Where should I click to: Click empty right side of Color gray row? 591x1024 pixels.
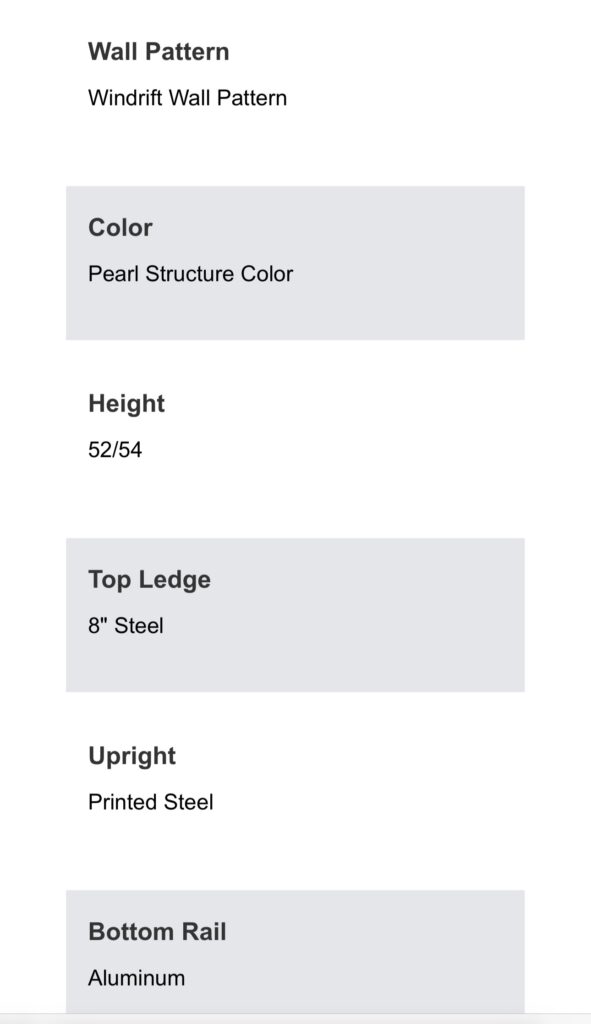pyautogui.click(x=418, y=263)
